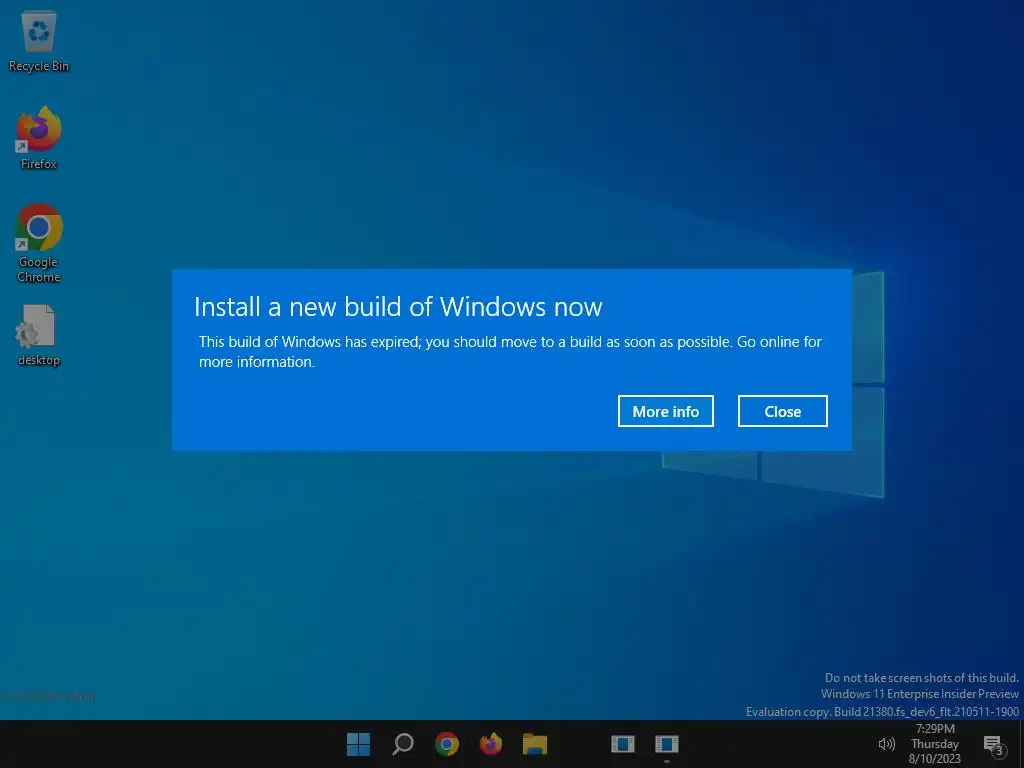
Task: Launch Firefox from the taskbar
Action: [x=490, y=744]
